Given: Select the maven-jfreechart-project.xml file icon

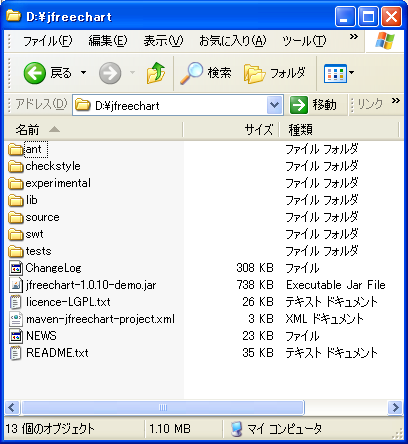Looking at the screenshot, I should coord(16,319).
